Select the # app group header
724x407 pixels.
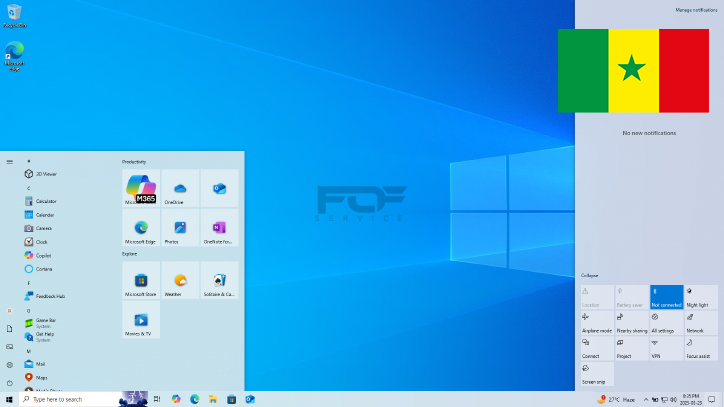(x=29, y=161)
